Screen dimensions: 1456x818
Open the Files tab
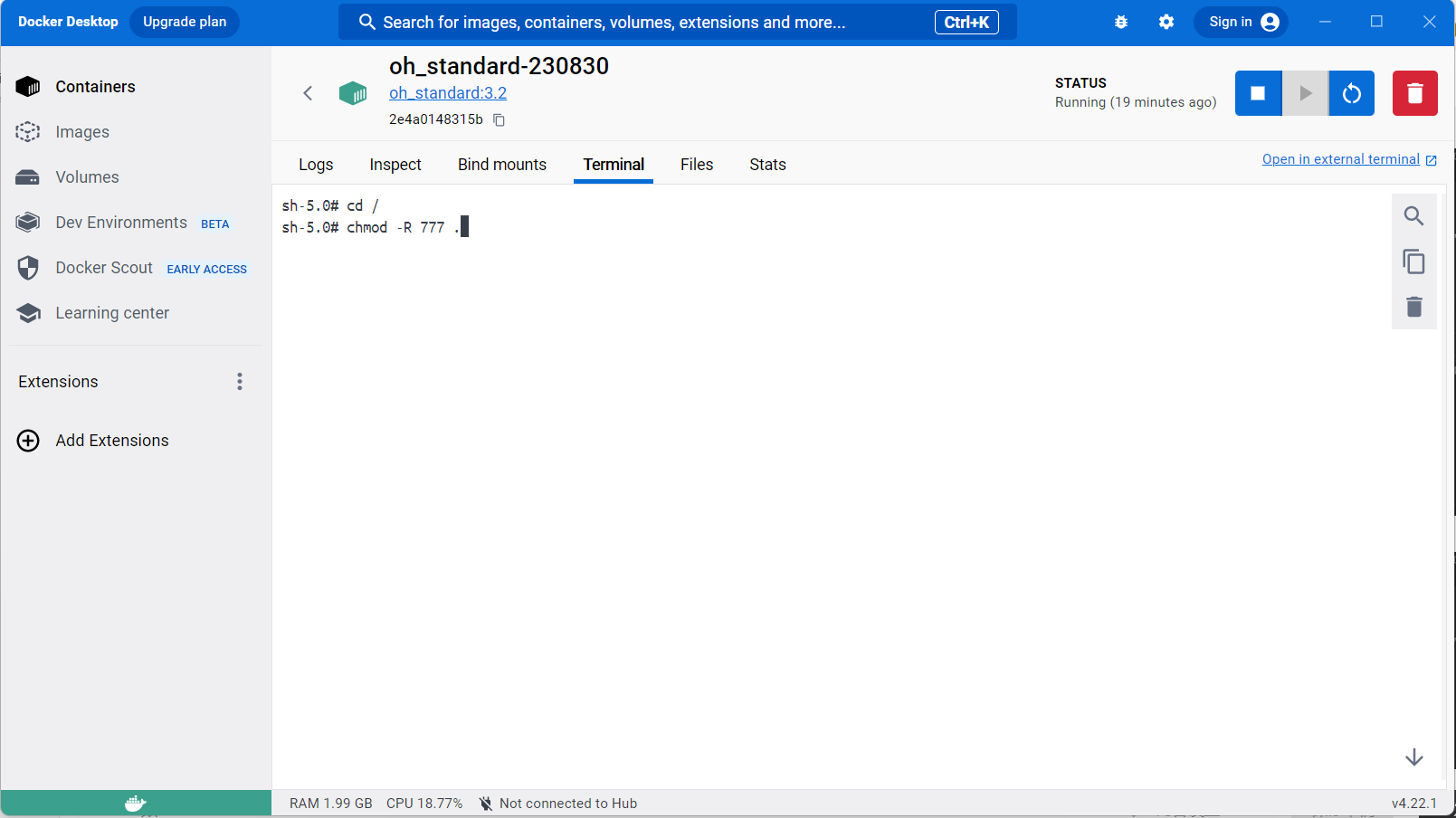[x=697, y=165]
